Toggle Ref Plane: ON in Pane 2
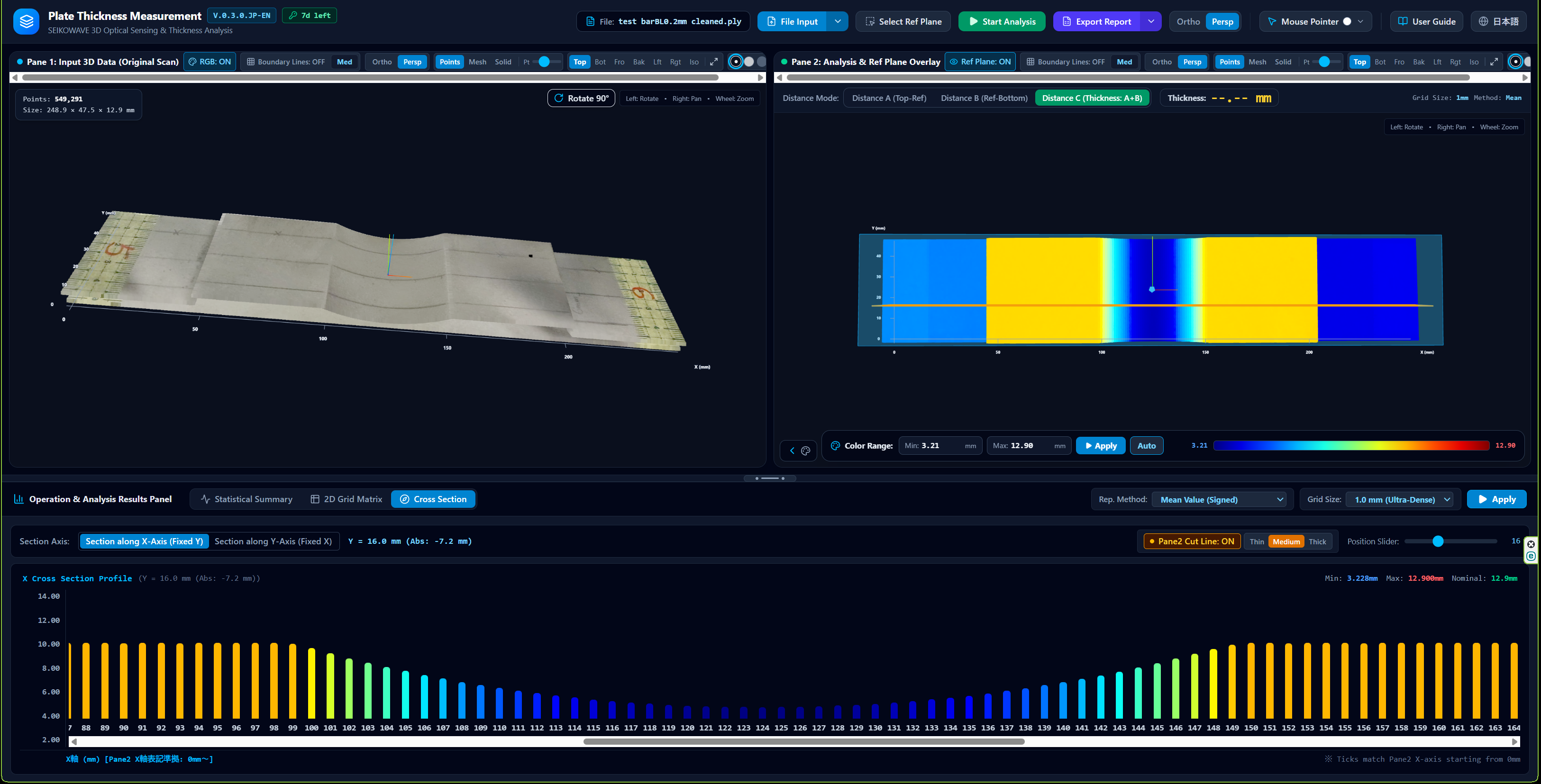 (x=980, y=62)
